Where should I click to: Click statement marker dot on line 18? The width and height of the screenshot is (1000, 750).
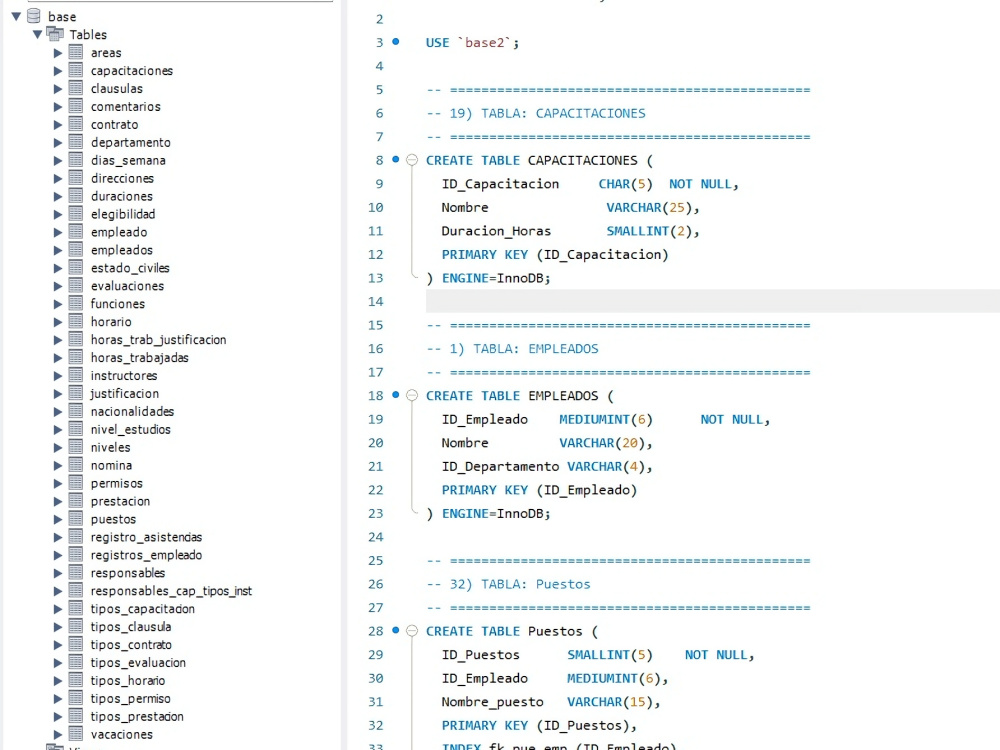(395, 395)
